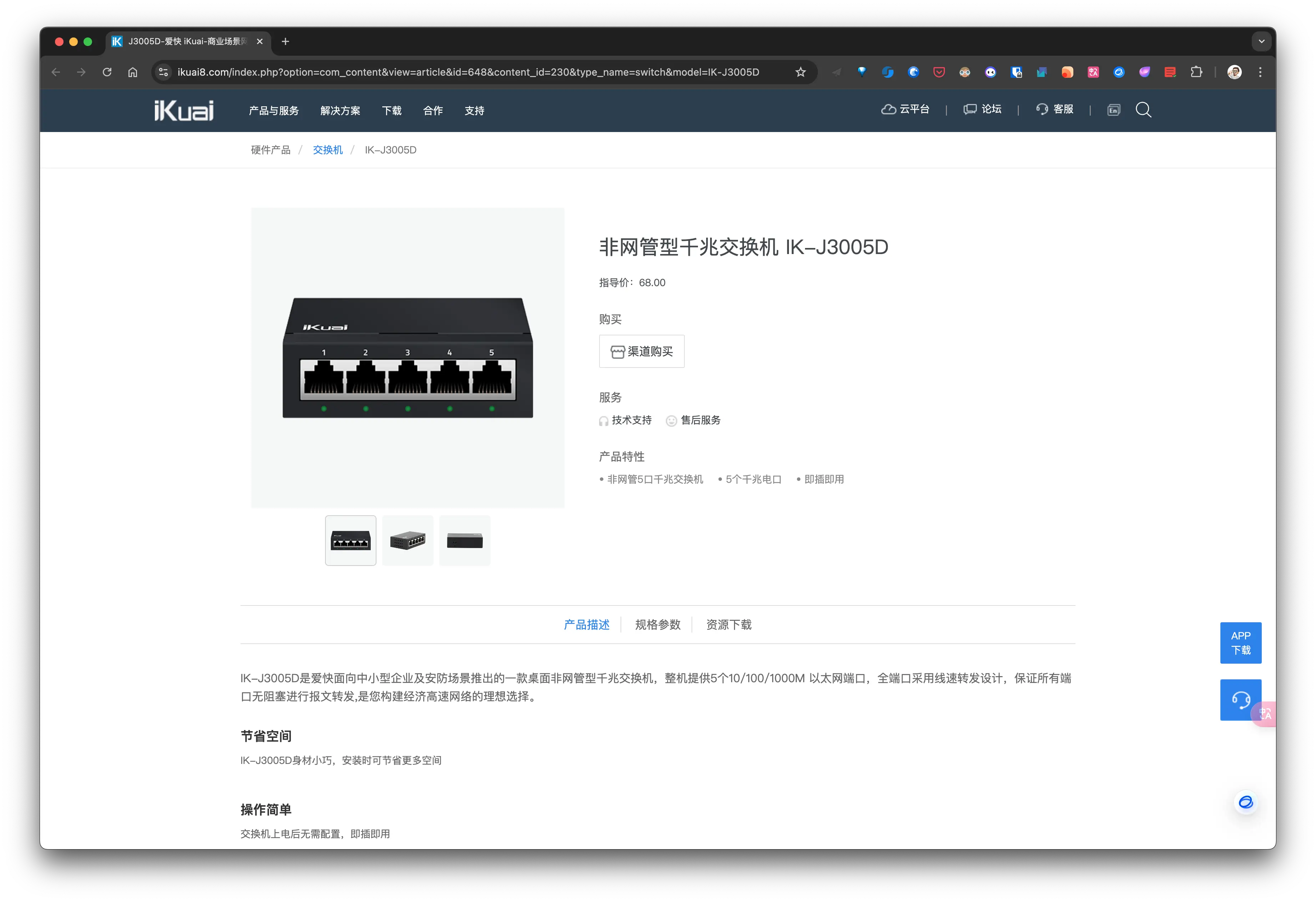Open the APP 下载 download panel
This screenshot has height=902, width=1316.
(1241, 643)
